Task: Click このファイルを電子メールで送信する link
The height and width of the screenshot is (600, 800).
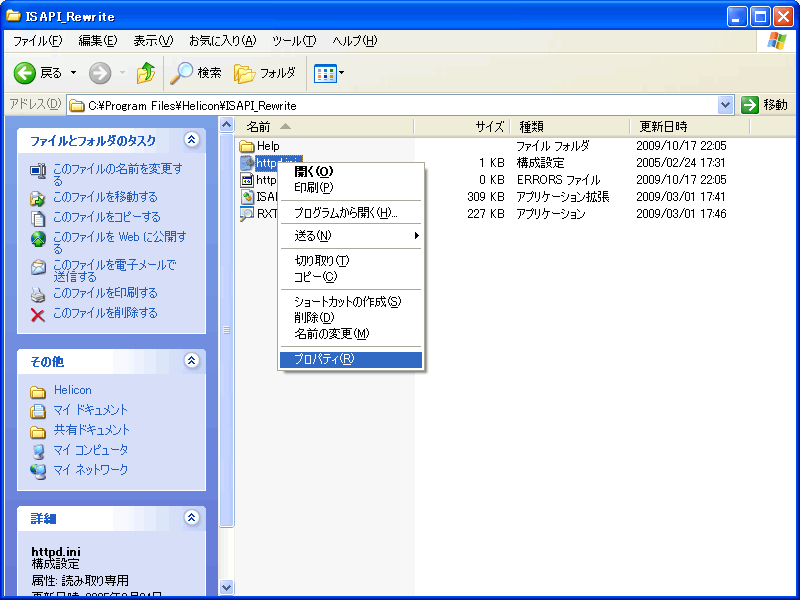Action: coord(115,270)
